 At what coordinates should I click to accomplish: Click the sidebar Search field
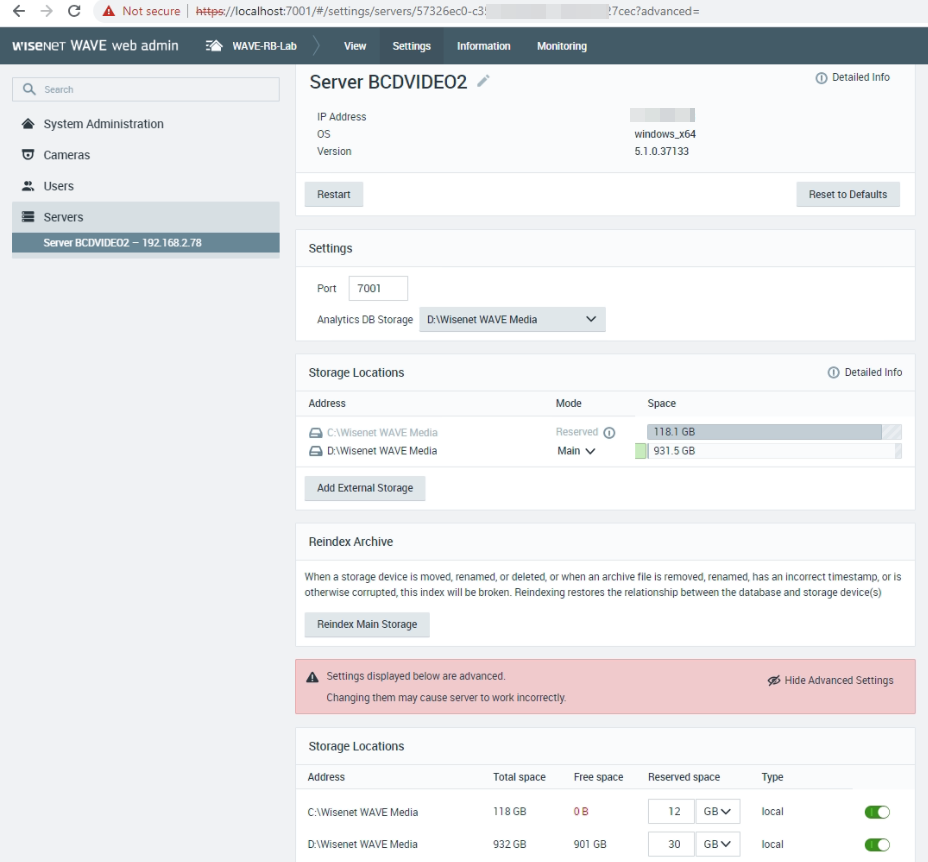click(x=146, y=89)
